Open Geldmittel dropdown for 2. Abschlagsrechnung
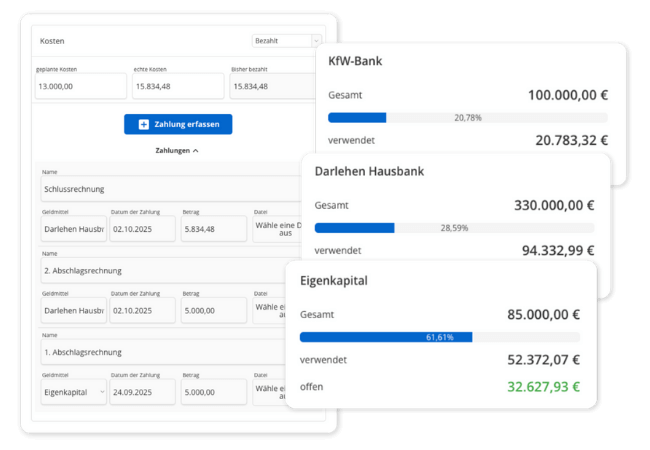650x450 pixels. [72, 310]
